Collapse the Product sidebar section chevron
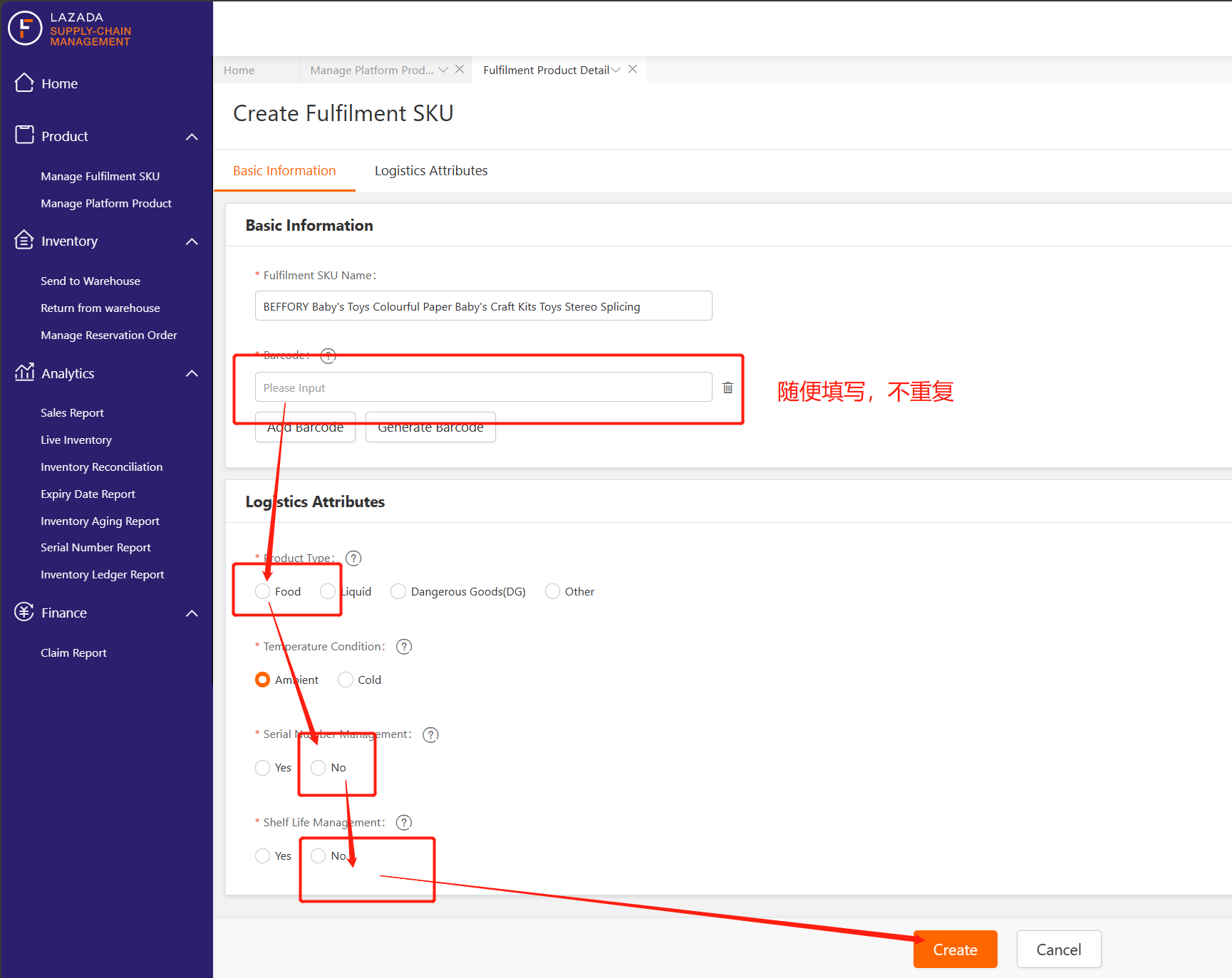The image size is (1232, 978). (192, 136)
